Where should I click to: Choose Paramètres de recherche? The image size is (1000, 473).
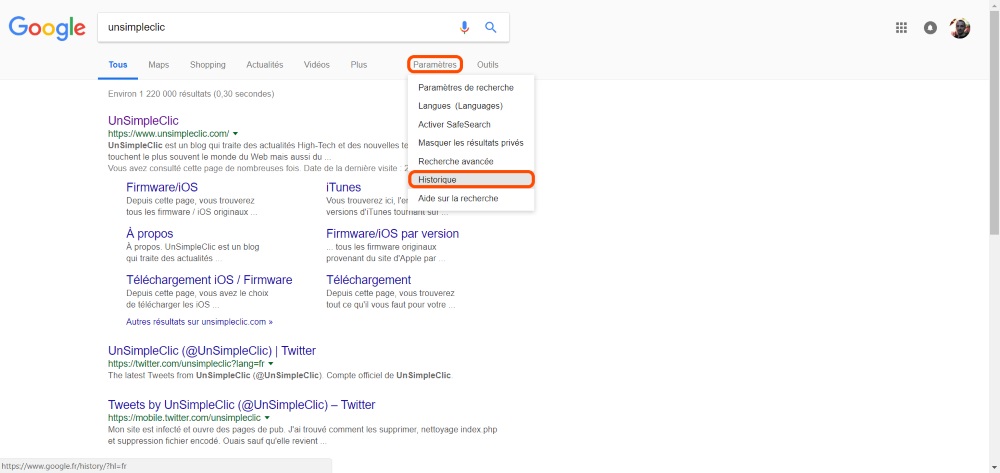471,87
